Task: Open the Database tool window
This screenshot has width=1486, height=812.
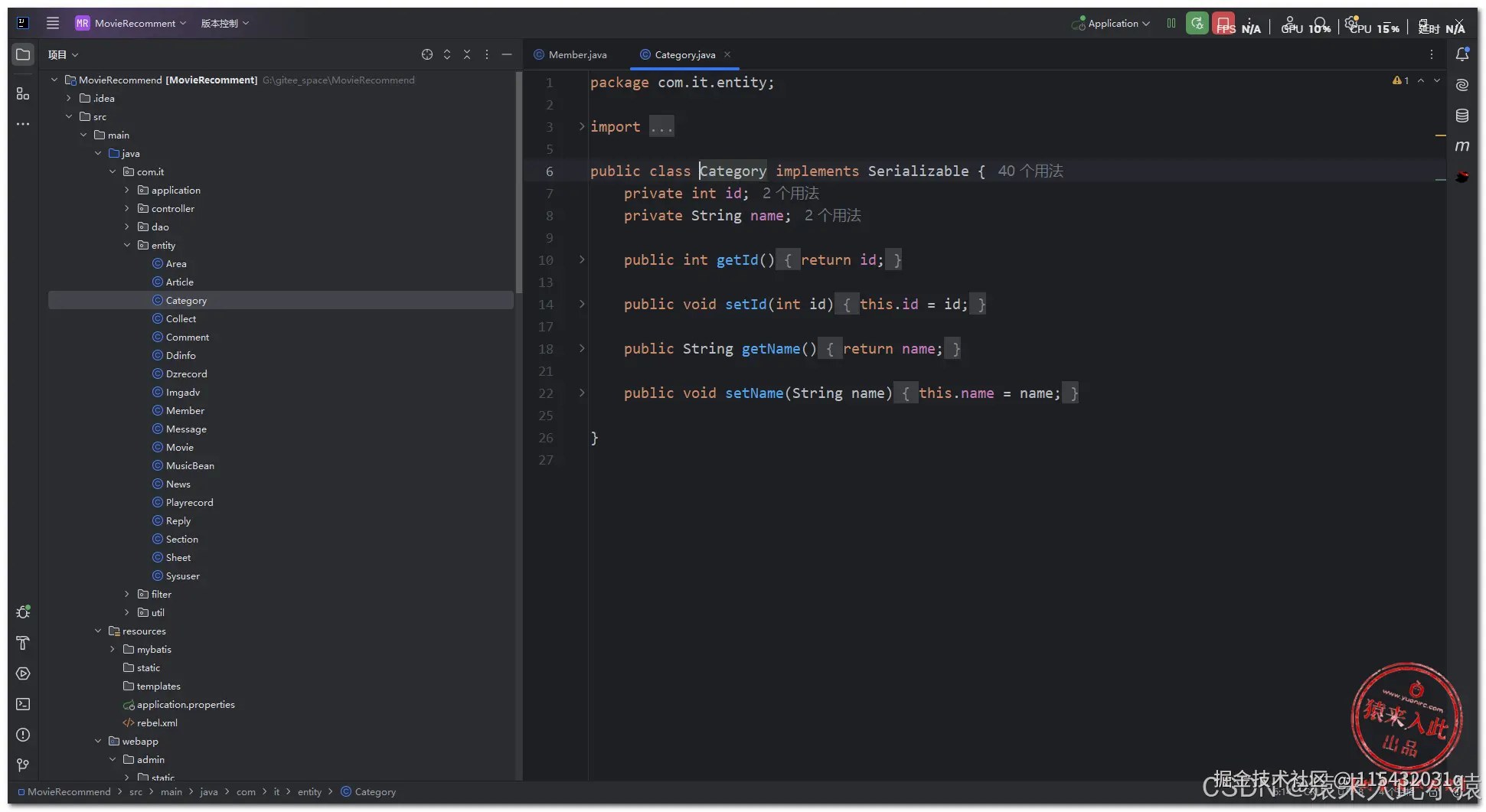Action: pos(1462,116)
